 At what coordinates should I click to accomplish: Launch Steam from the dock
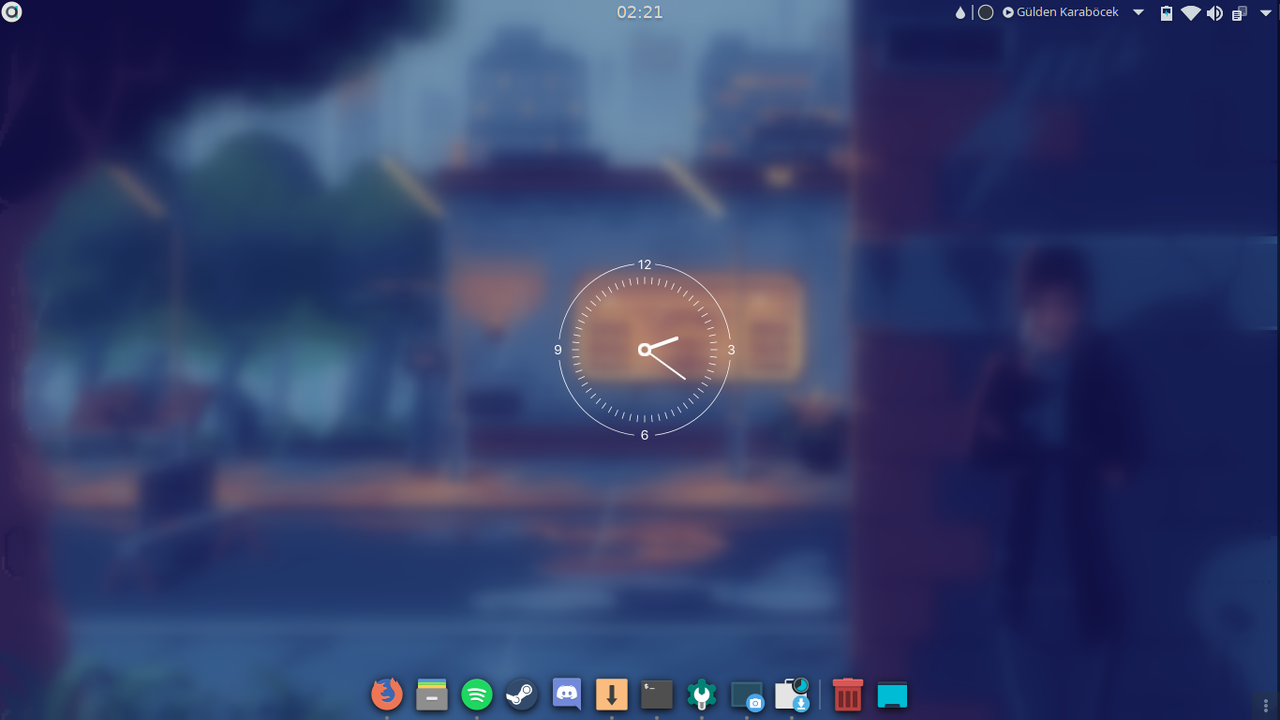521,694
